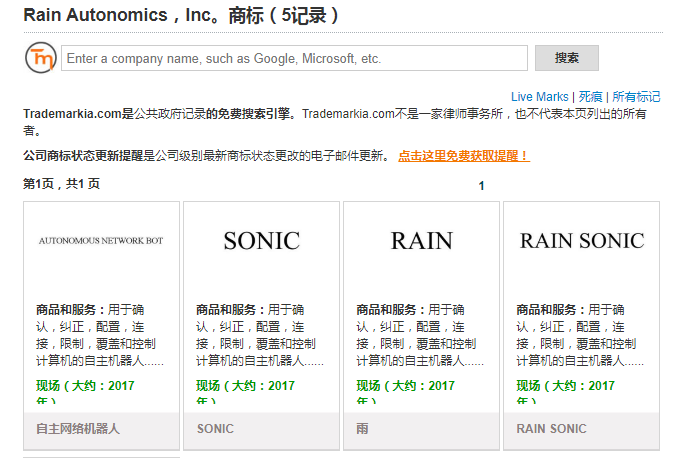Click the green 现场 status in RAIN SONIC card

tap(566, 391)
